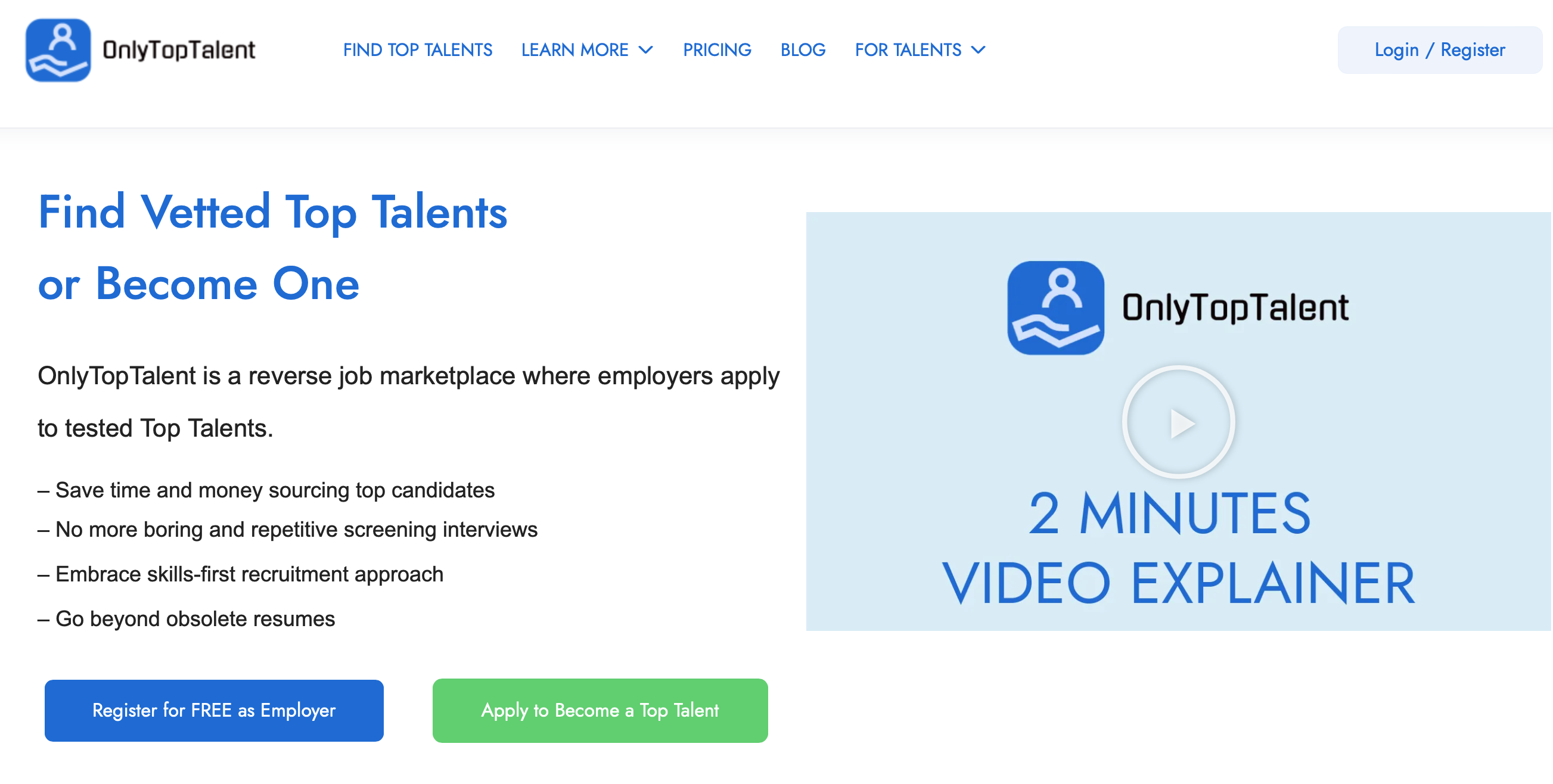Viewport: 1553px width, 784px height.
Task: Click Register for FREE as Employer
Action: (214, 710)
